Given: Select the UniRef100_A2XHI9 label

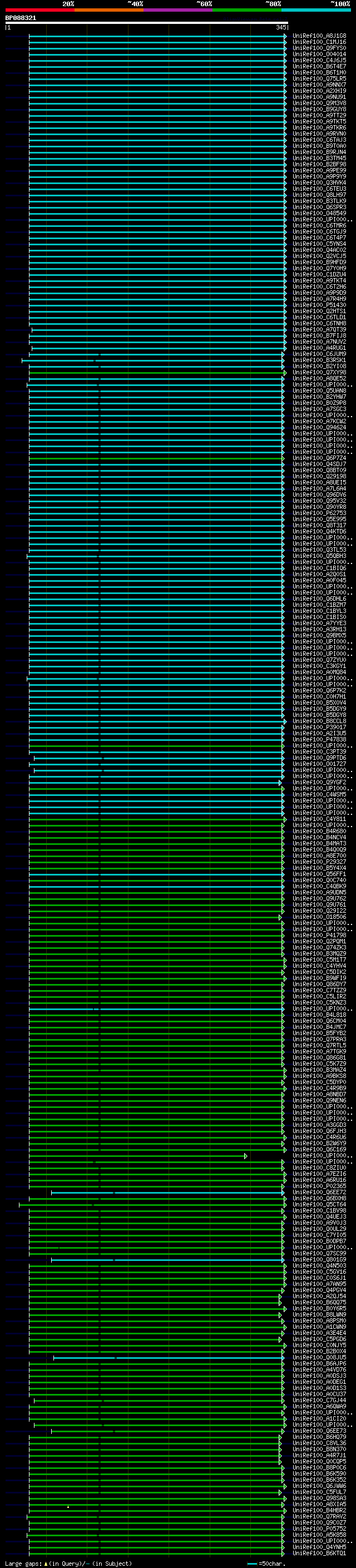Looking at the screenshot, I should (319, 91).
